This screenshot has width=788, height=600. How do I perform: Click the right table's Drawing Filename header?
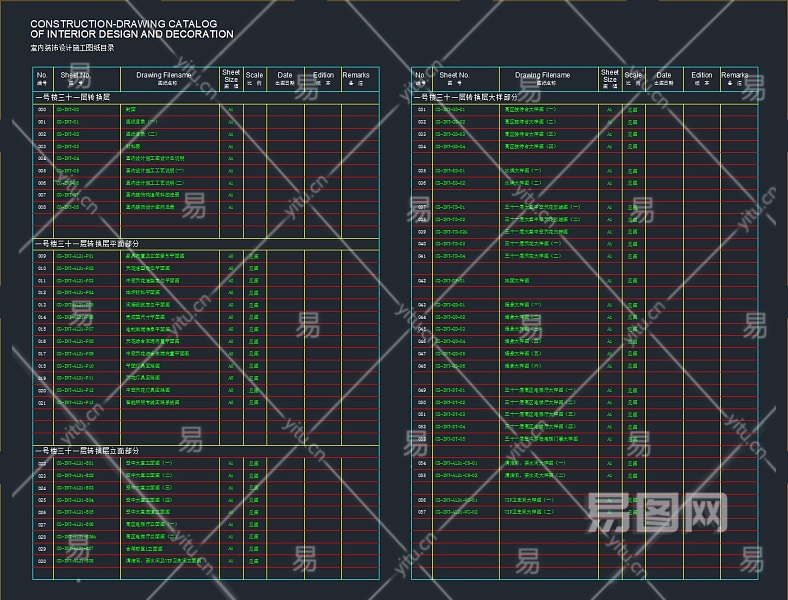(542, 76)
